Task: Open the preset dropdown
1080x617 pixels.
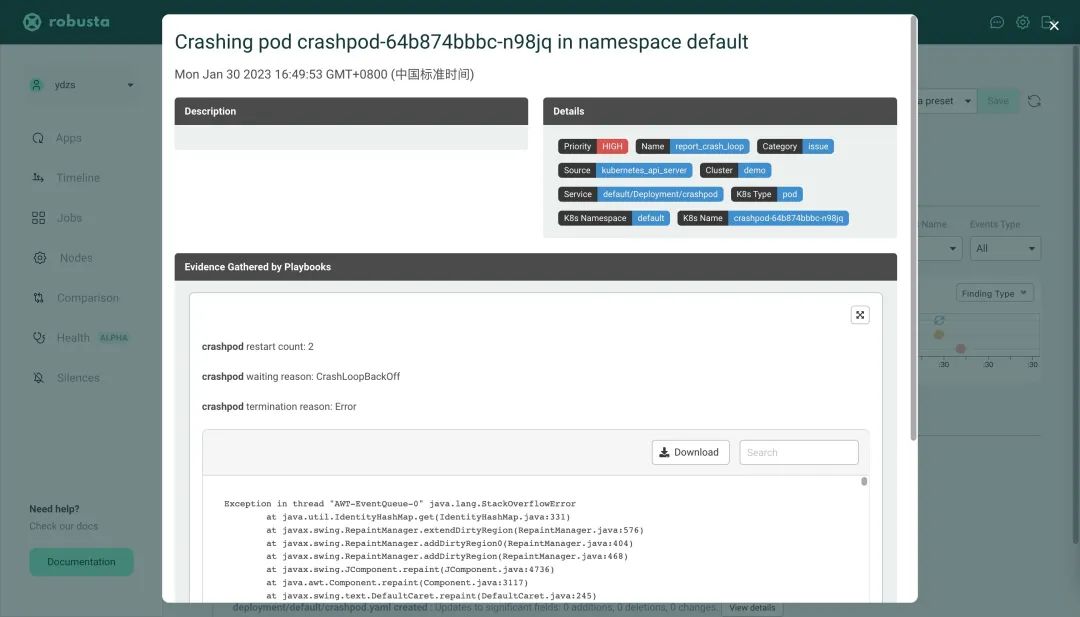Action: (947, 101)
